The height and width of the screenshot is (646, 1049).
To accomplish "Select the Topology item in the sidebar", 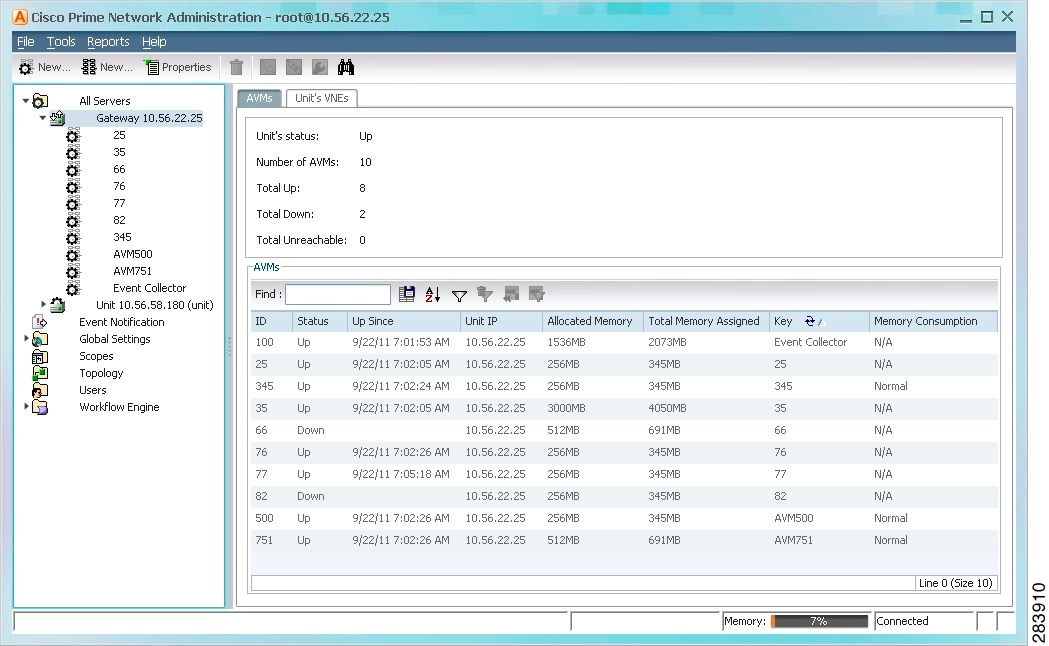I will [101, 373].
